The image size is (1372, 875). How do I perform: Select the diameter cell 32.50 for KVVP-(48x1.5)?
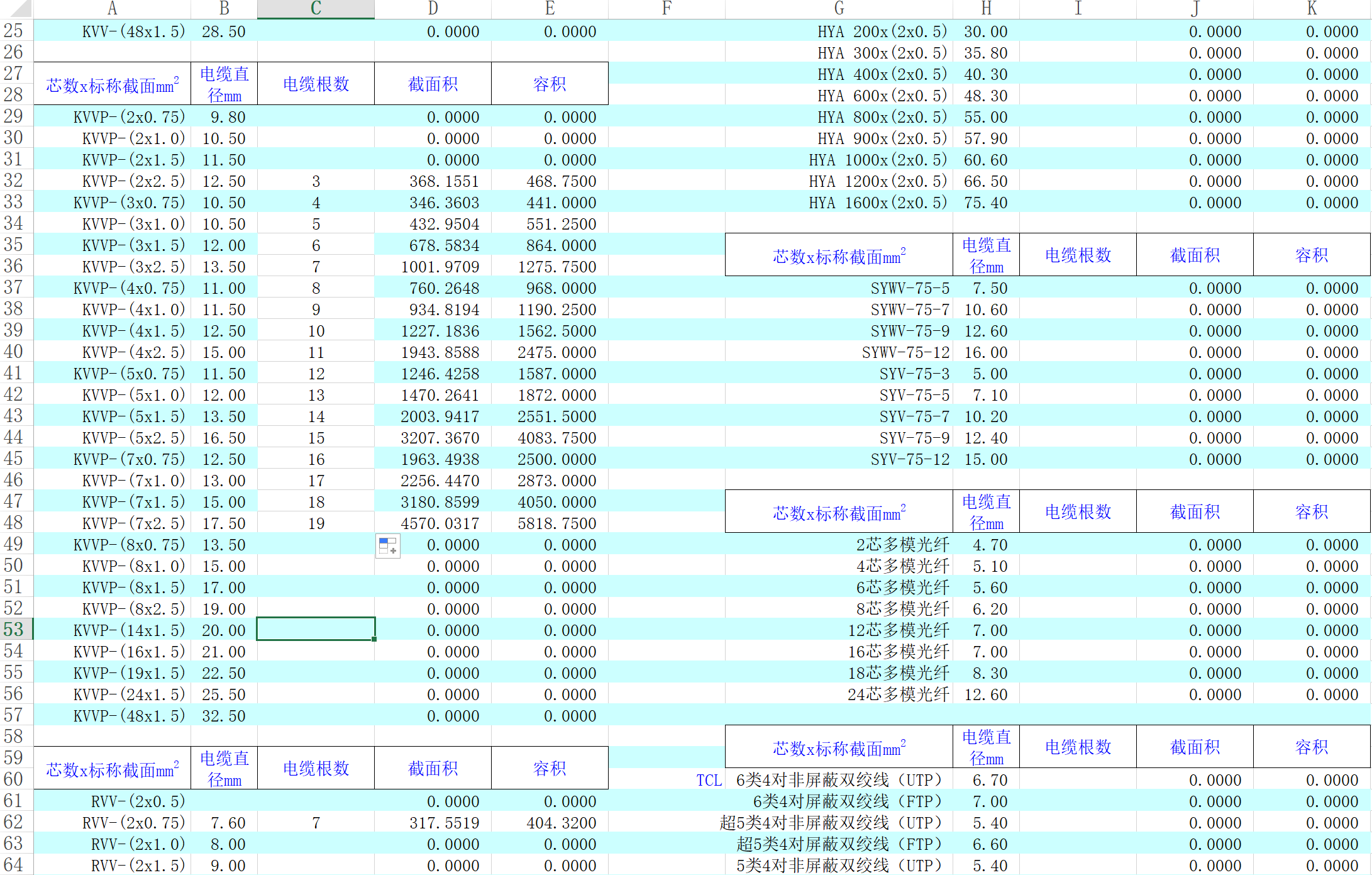[224, 716]
